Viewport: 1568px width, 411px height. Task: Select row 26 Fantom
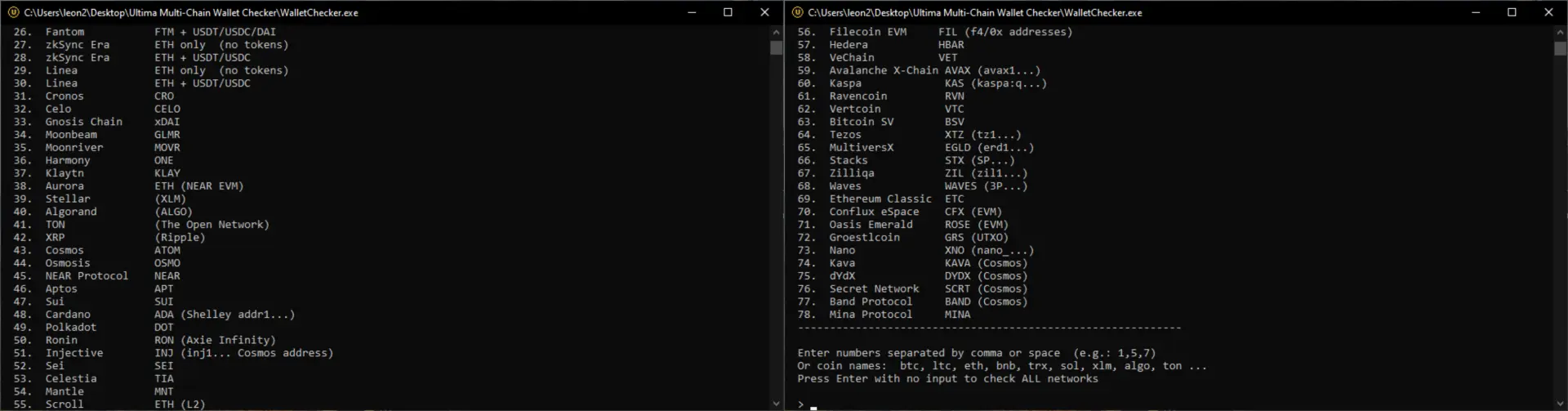[x=145, y=32]
